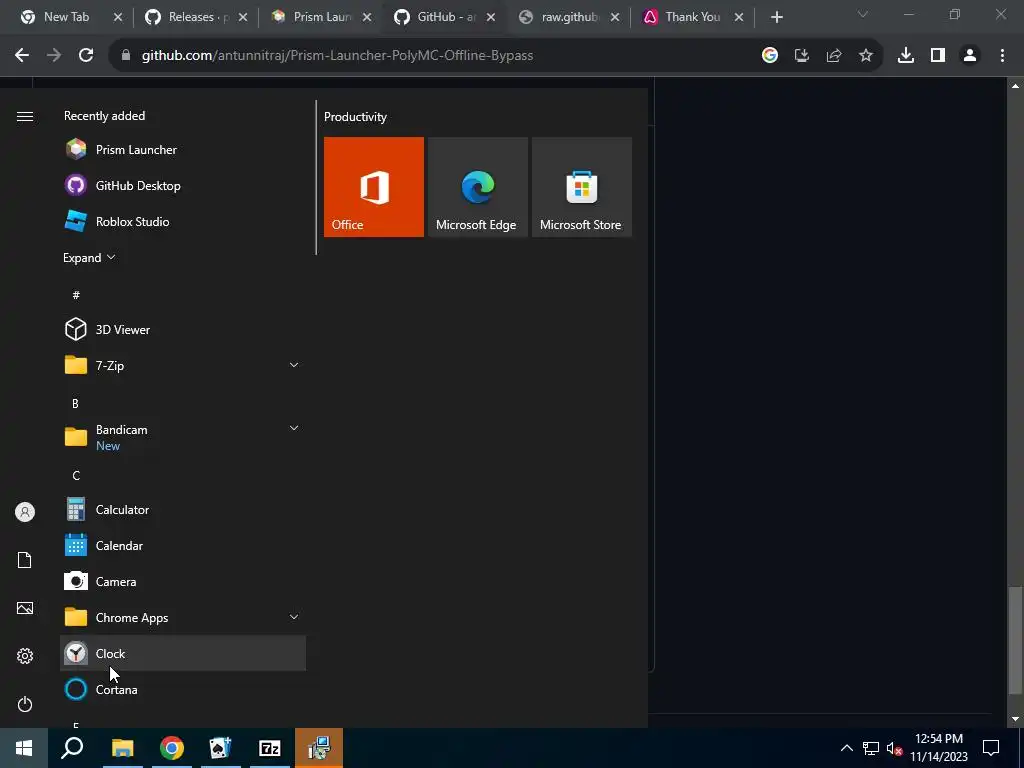Open 3D Viewer app

183,329
